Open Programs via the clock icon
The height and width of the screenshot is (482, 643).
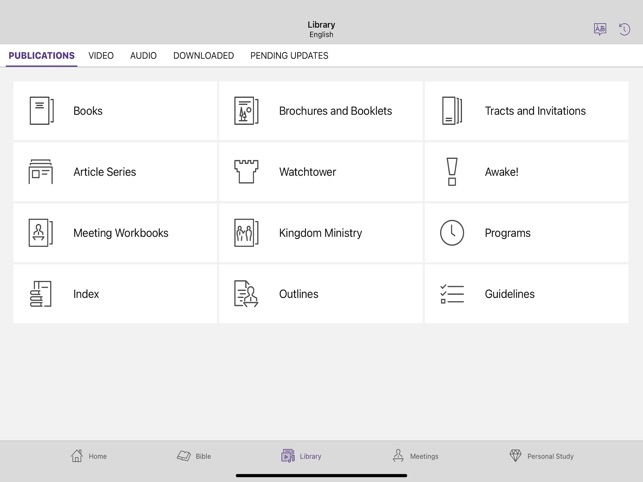(452, 233)
